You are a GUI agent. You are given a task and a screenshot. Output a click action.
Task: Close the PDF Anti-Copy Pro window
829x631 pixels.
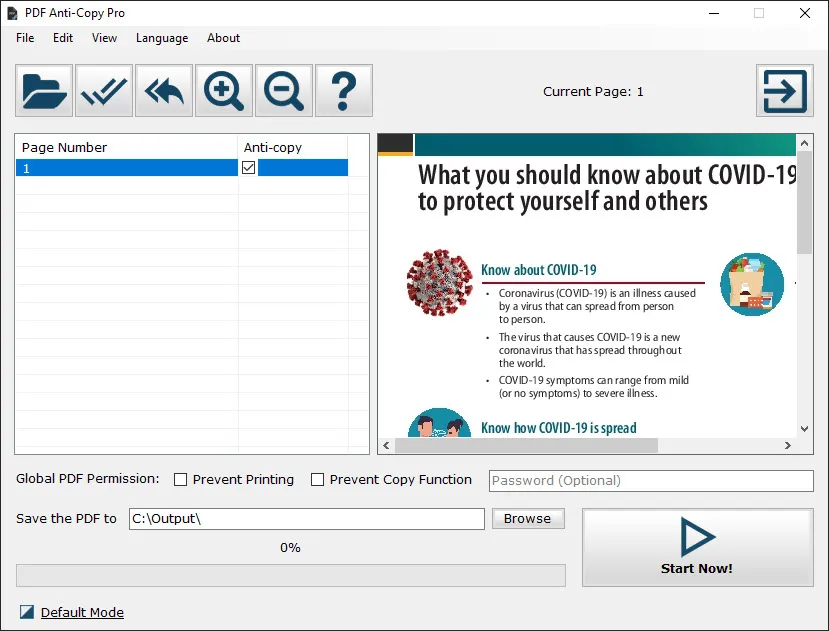point(805,13)
